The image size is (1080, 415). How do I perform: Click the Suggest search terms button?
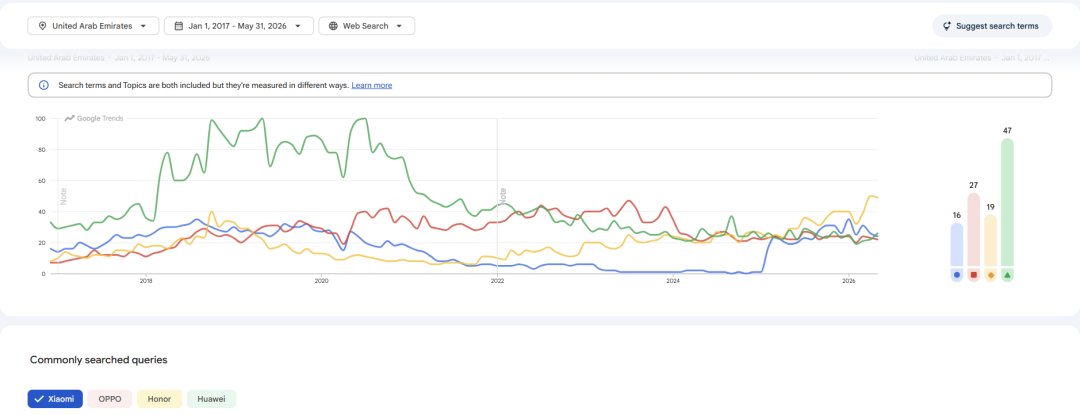coord(993,26)
